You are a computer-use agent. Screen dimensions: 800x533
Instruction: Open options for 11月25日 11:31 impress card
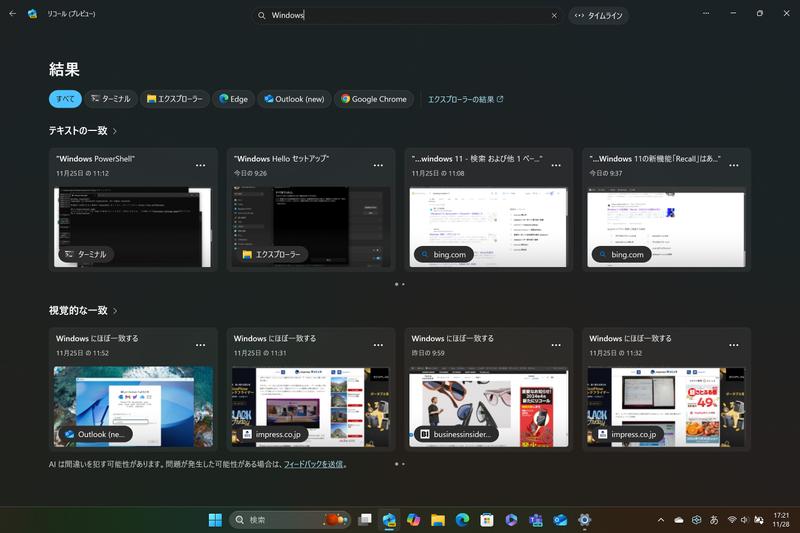[x=378, y=345]
